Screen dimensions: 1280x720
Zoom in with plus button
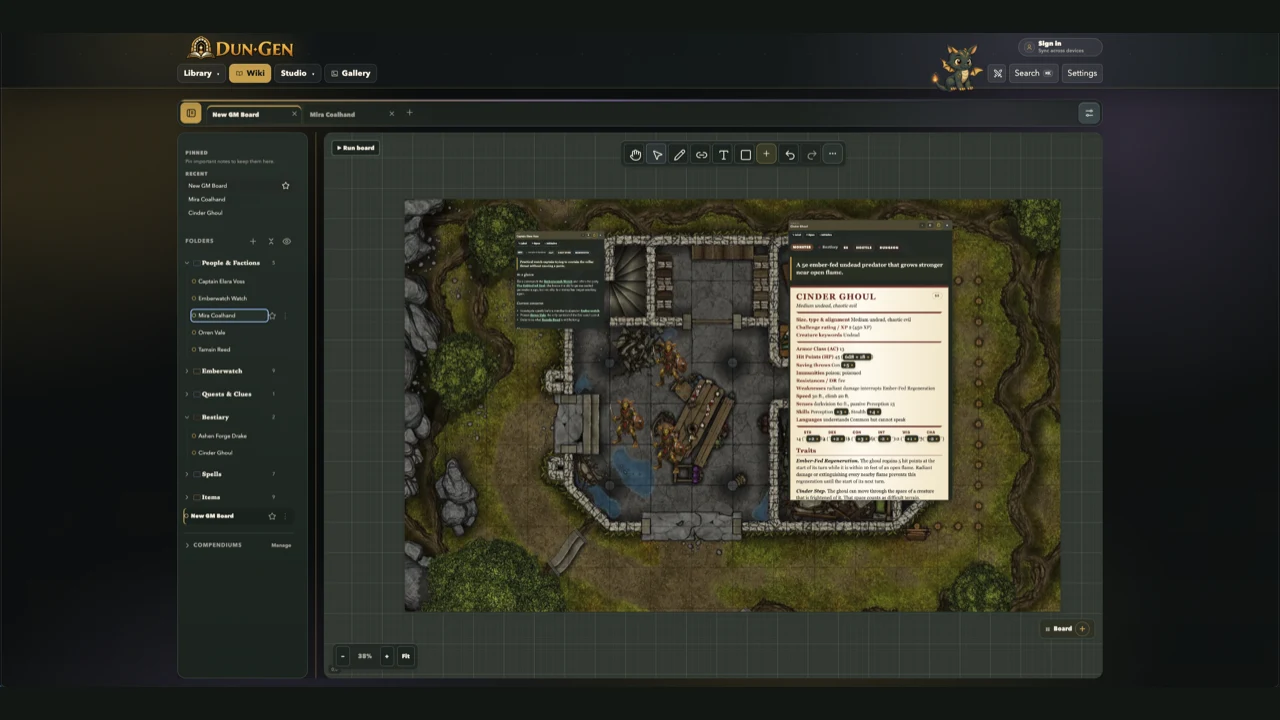point(386,656)
